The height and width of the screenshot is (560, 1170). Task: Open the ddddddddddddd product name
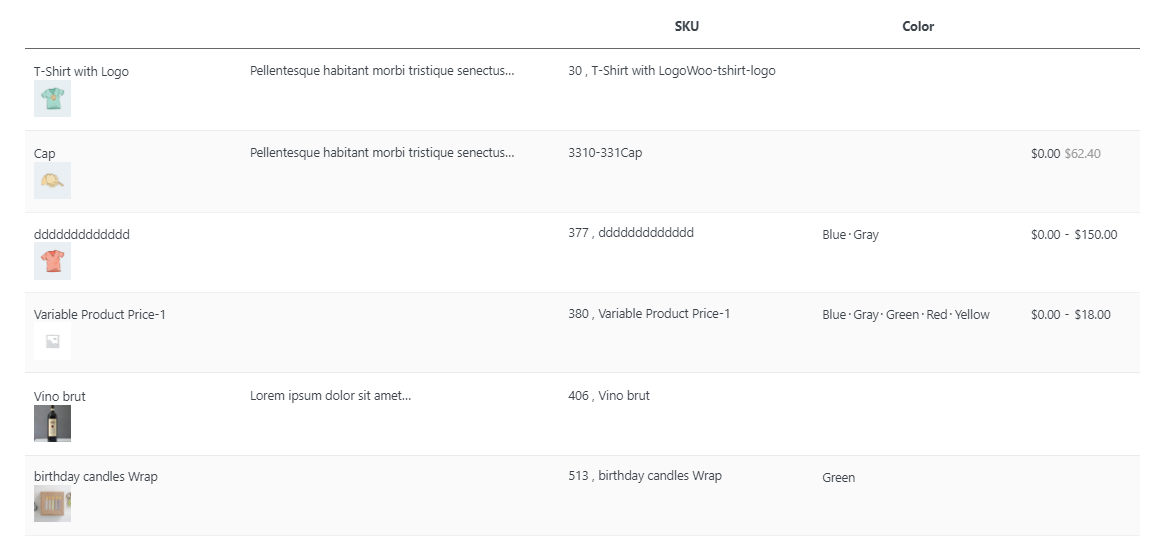click(82, 235)
